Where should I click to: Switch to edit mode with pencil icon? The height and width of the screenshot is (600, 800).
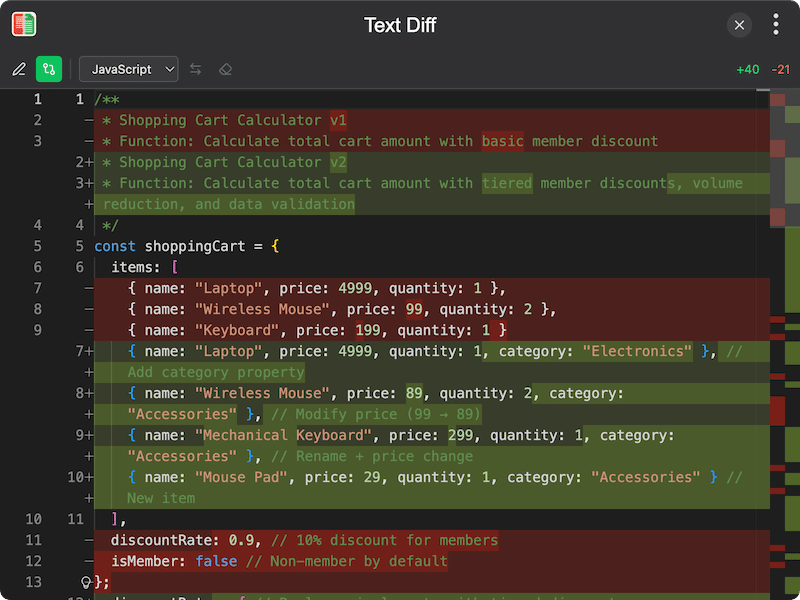point(19,69)
